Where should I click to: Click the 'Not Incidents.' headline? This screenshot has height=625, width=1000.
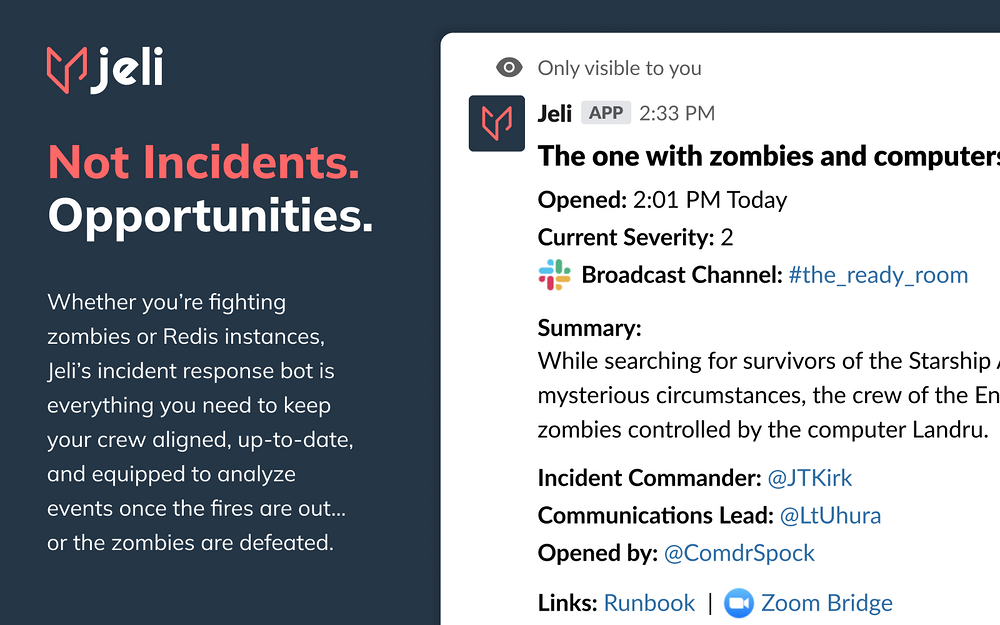[x=204, y=162]
